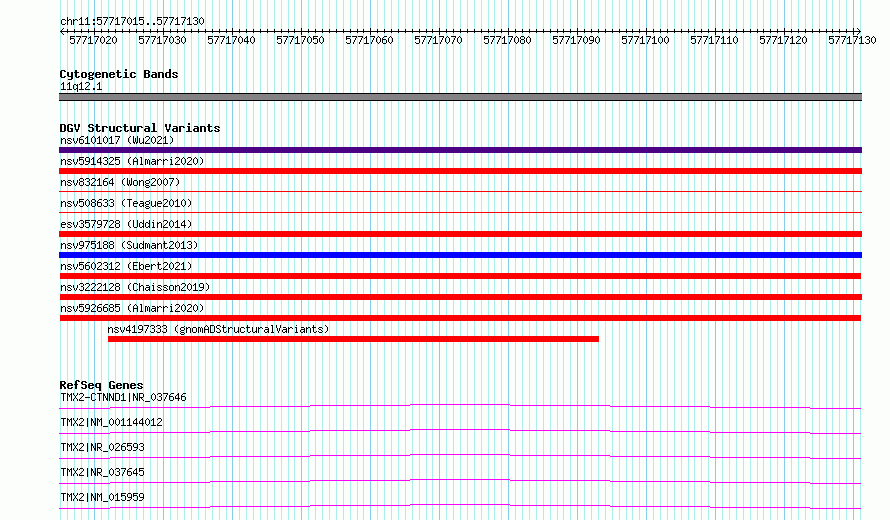Click ruler position 57717040
890x520 pixels.
coord(232,40)
